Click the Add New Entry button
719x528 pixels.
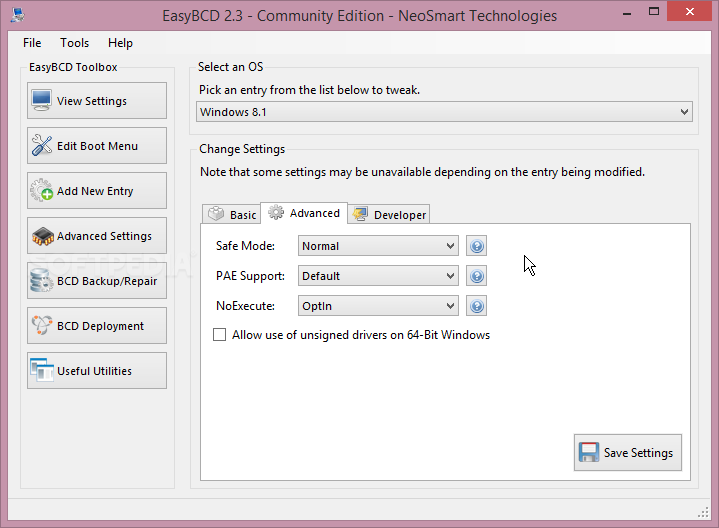[97, 190]
